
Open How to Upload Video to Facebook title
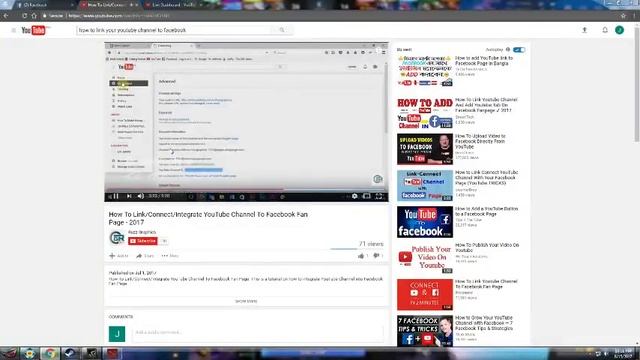tap(480, 141)
